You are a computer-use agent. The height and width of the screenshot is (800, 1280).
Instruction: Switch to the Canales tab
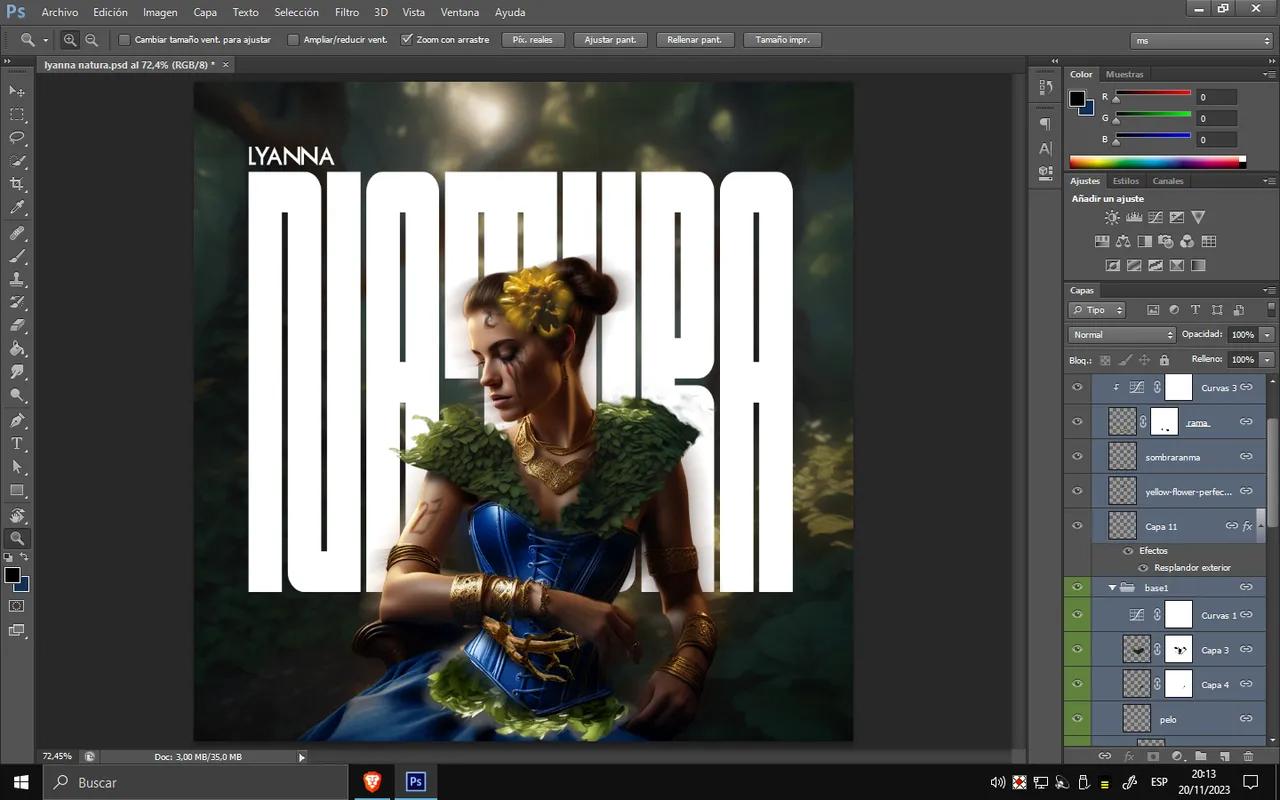click(1168, 181)
